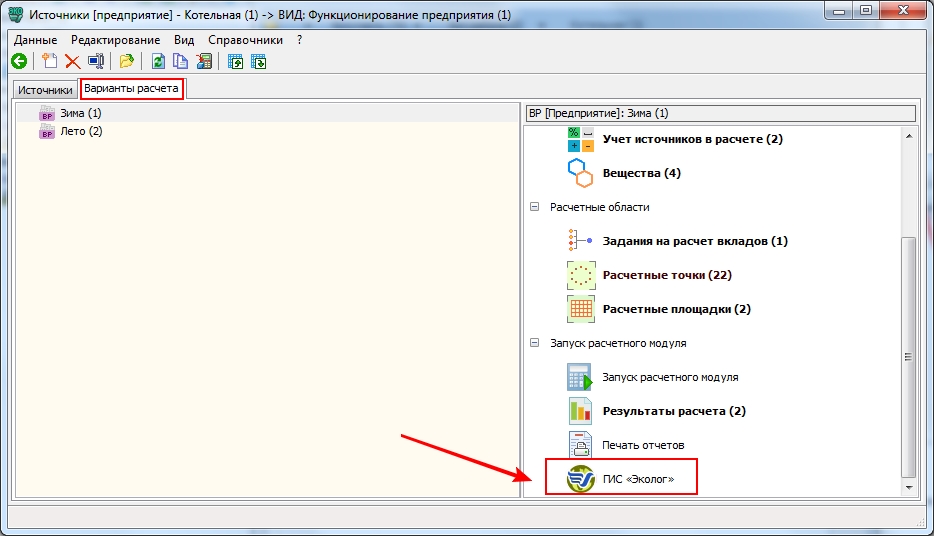Collapse the Запуск расчетного модуля section
Image resolution: width=934 pixels, height=536 pixels.
pos(534,343)
